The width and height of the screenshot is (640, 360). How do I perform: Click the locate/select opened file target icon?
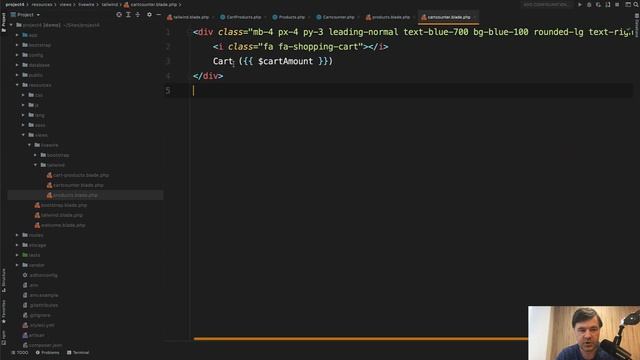tap(119, 15)
